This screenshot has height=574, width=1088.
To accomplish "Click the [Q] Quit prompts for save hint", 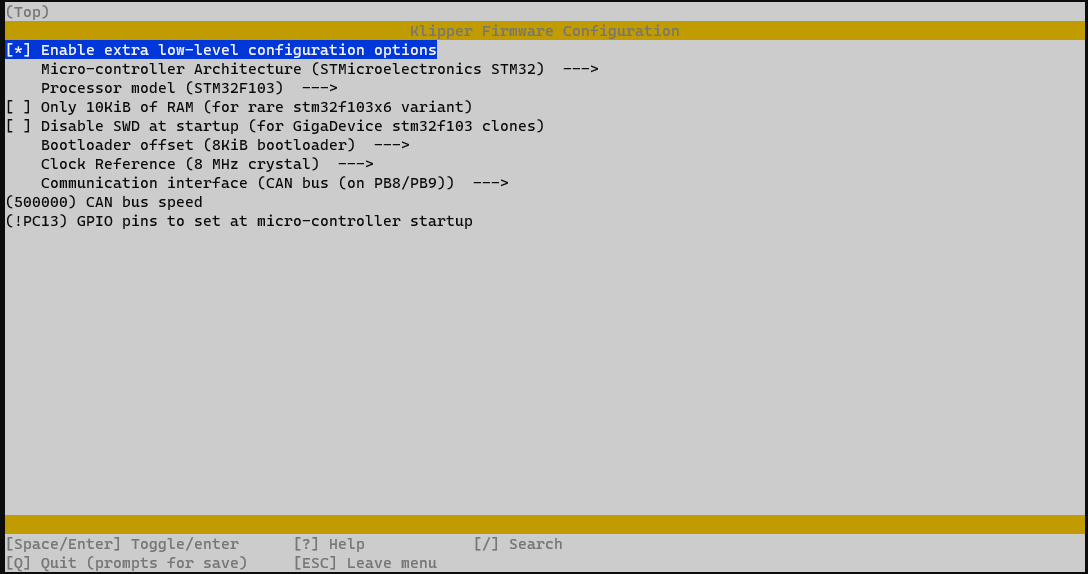I will click(126, 563).
